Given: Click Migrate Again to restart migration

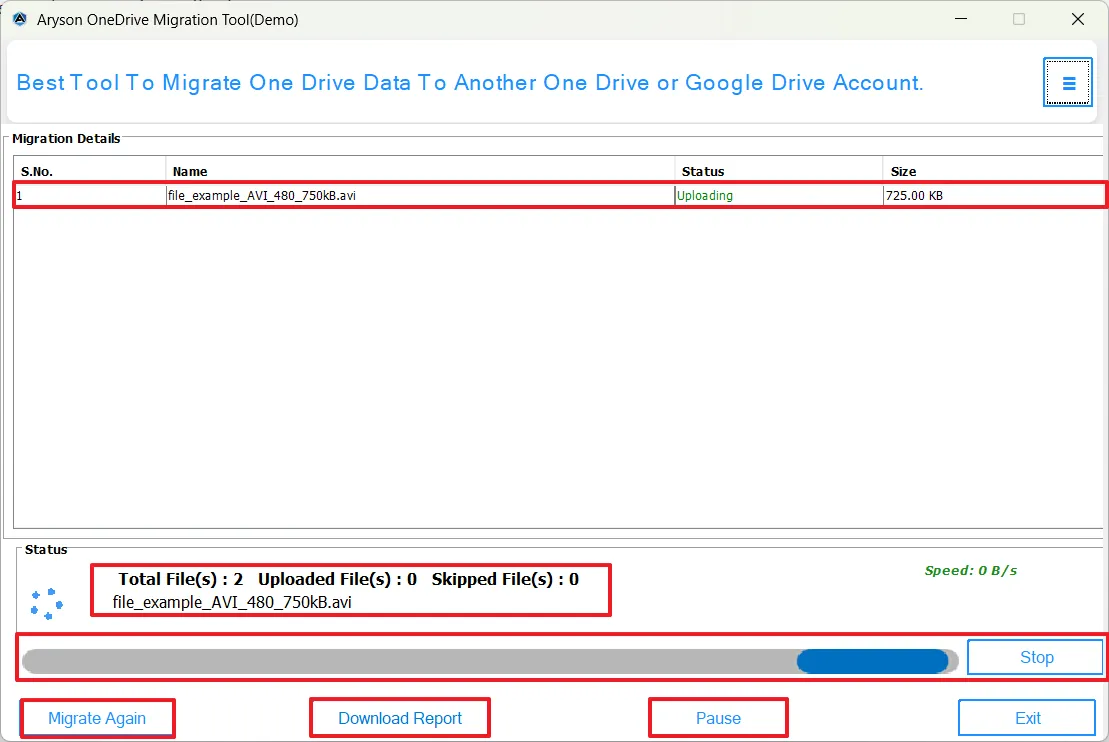Looking at the screenshot, I should (x=97, y=717).
